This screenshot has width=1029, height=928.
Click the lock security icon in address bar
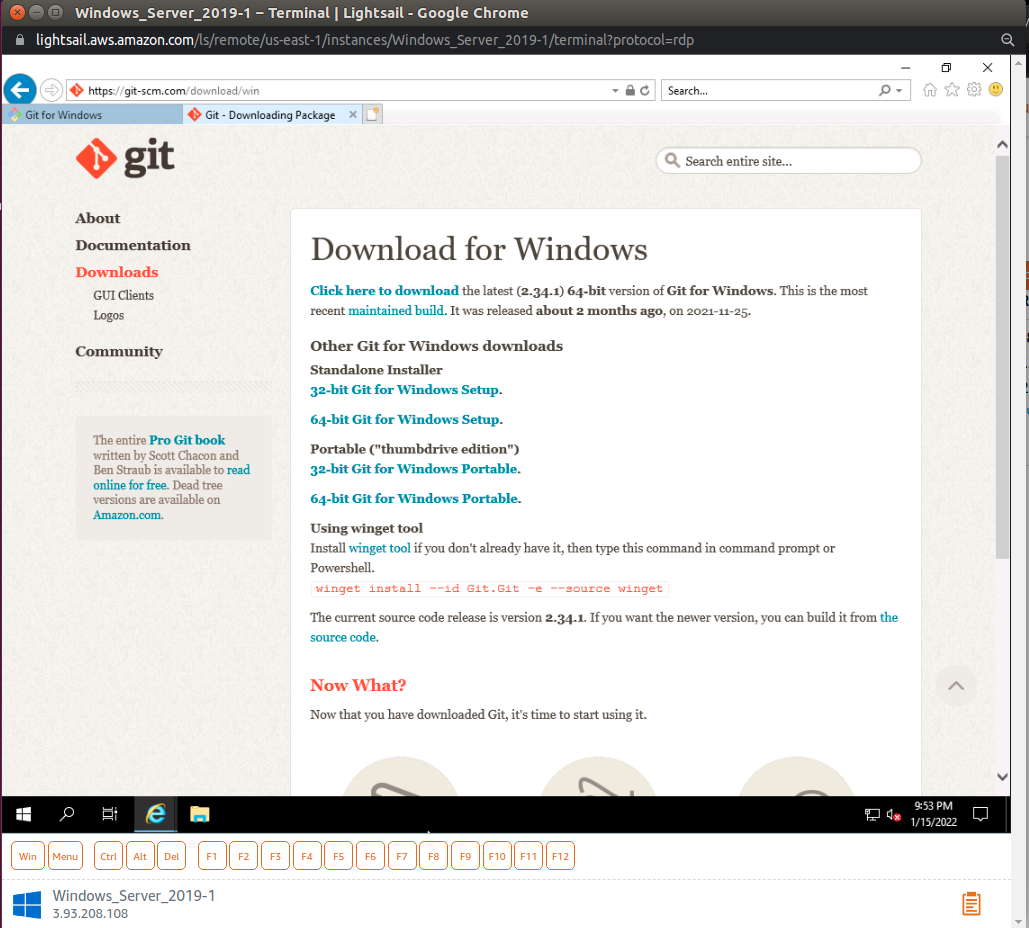pos(630,91)
